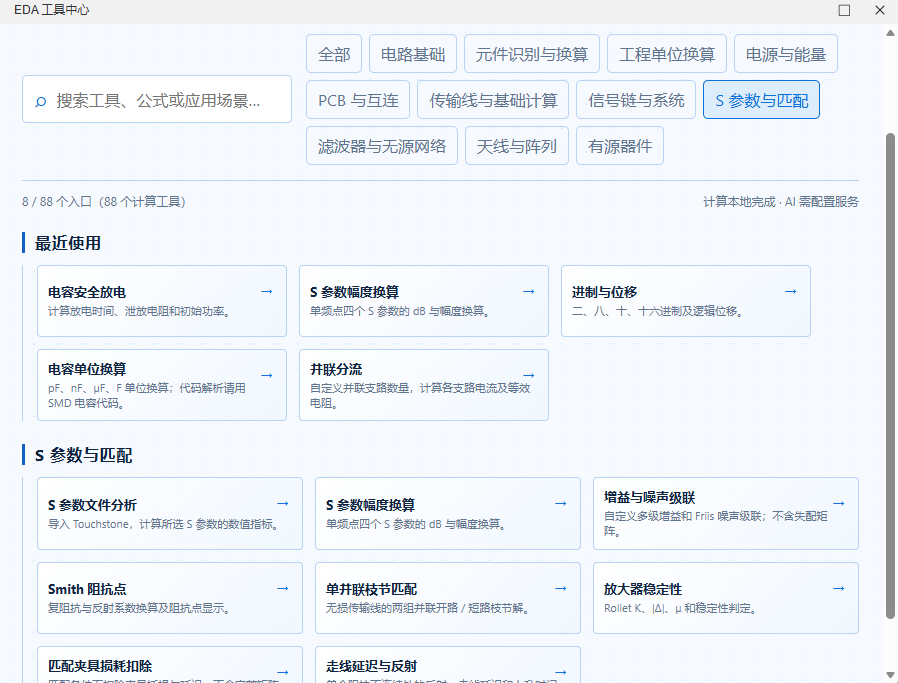Open Smith 阻抗点 tool title

tap(87, 589)
